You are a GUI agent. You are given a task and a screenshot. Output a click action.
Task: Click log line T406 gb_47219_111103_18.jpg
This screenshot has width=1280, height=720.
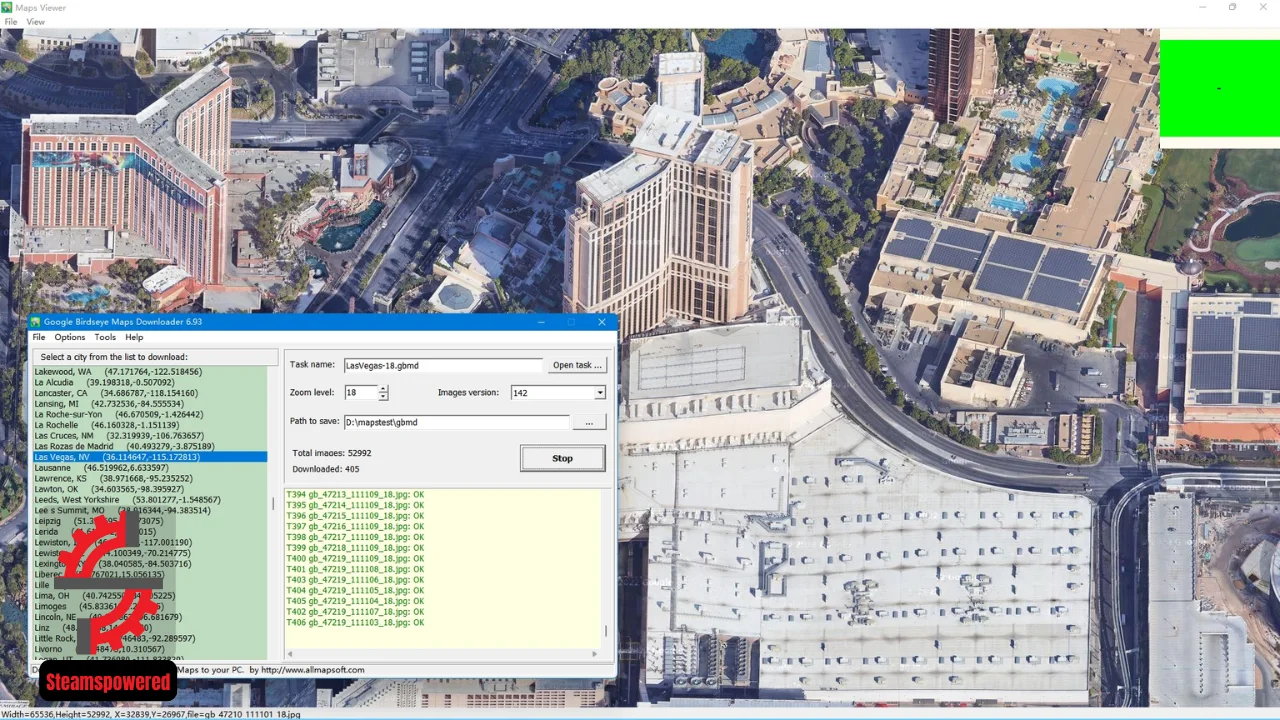(355, 622)
